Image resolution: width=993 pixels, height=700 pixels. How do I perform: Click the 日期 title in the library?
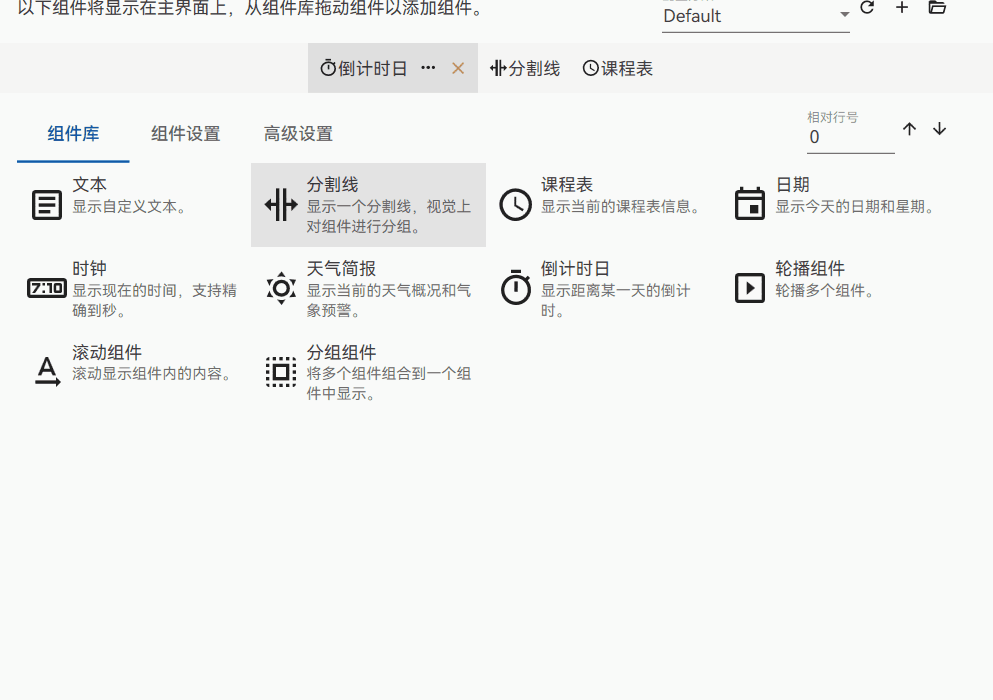click(x=792, y=184)
